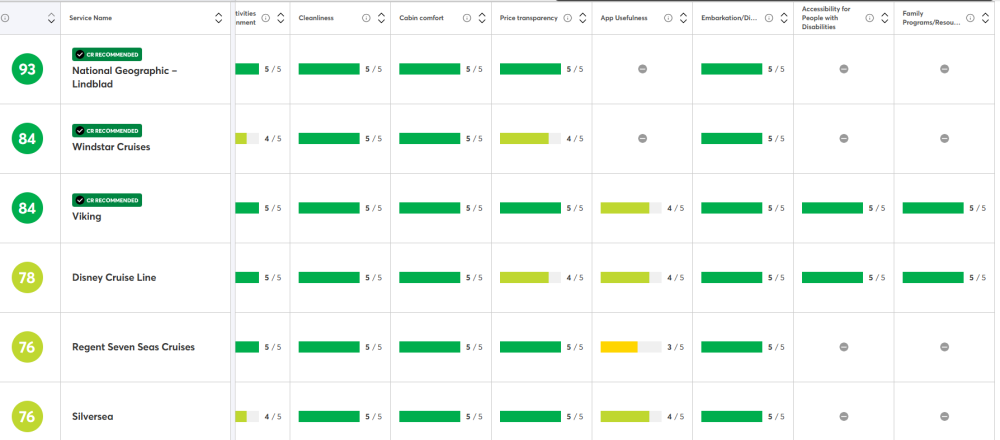Click Regent Seven Seas '5 / 5' Price transparency value
Image resolution: width=1000 pixels, height=440 pixels.
pos(575,347)
